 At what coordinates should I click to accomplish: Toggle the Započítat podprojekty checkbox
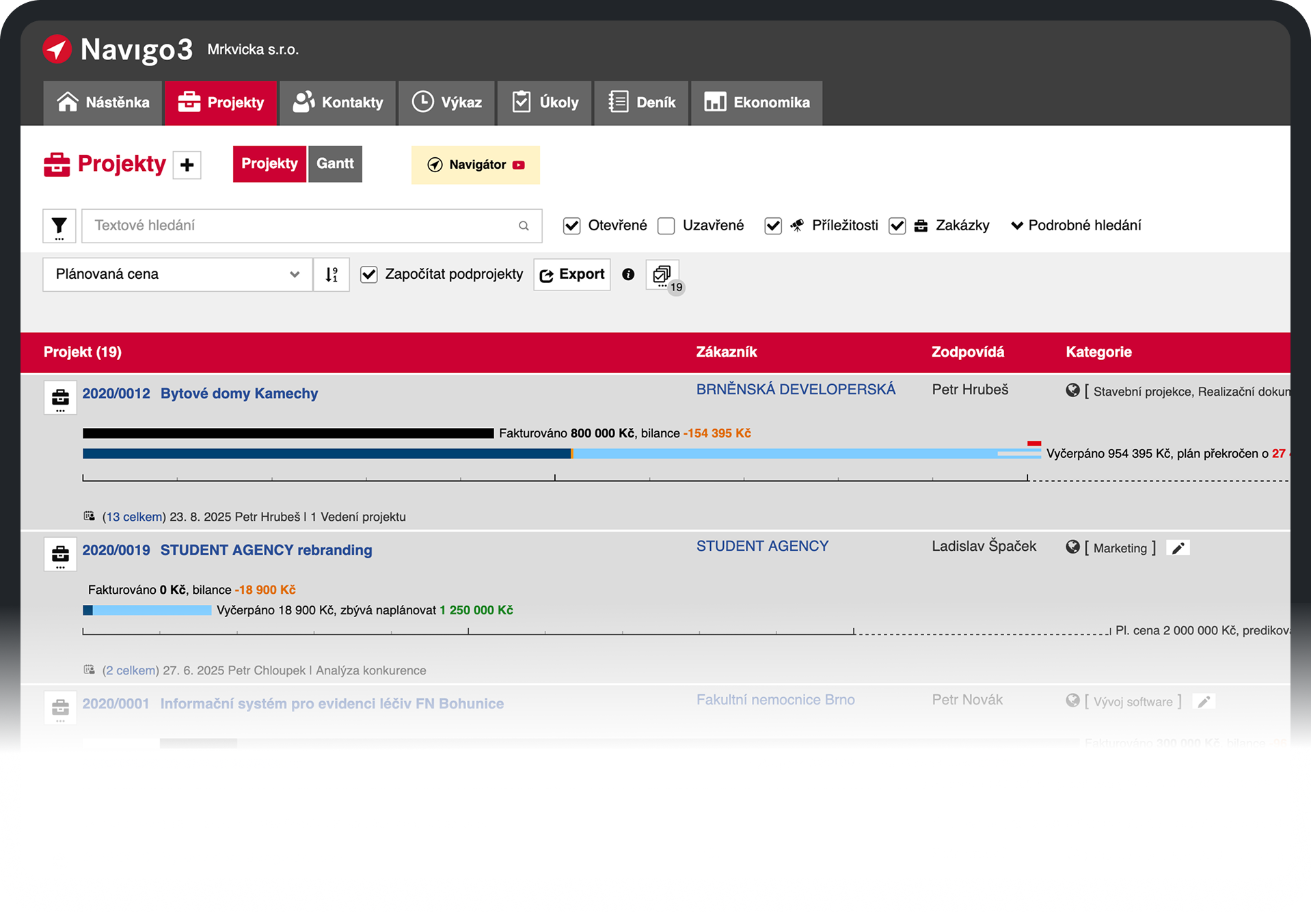369,275
